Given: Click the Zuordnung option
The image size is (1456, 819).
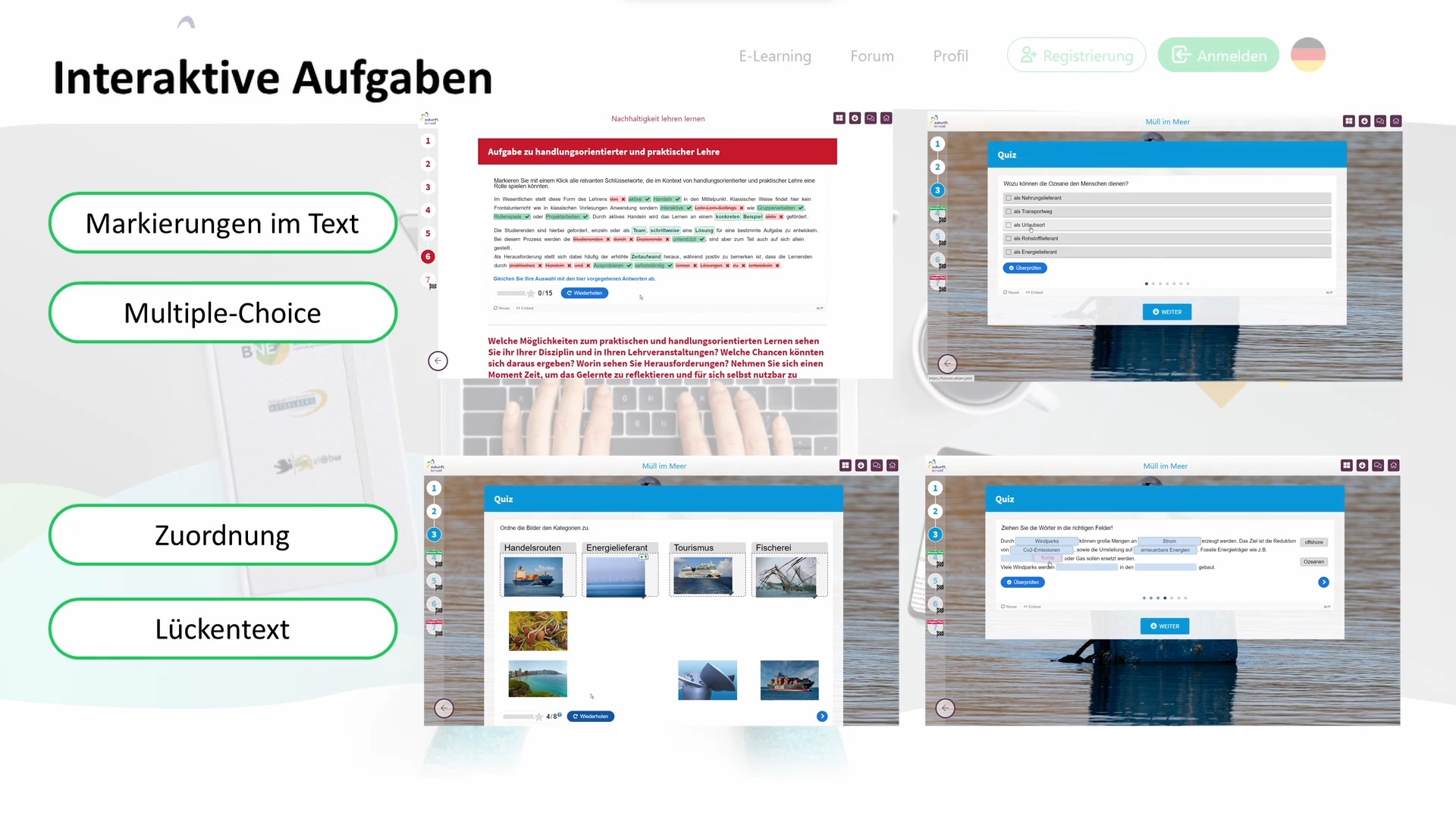Looking at the screenshot, I should (222, 534).
